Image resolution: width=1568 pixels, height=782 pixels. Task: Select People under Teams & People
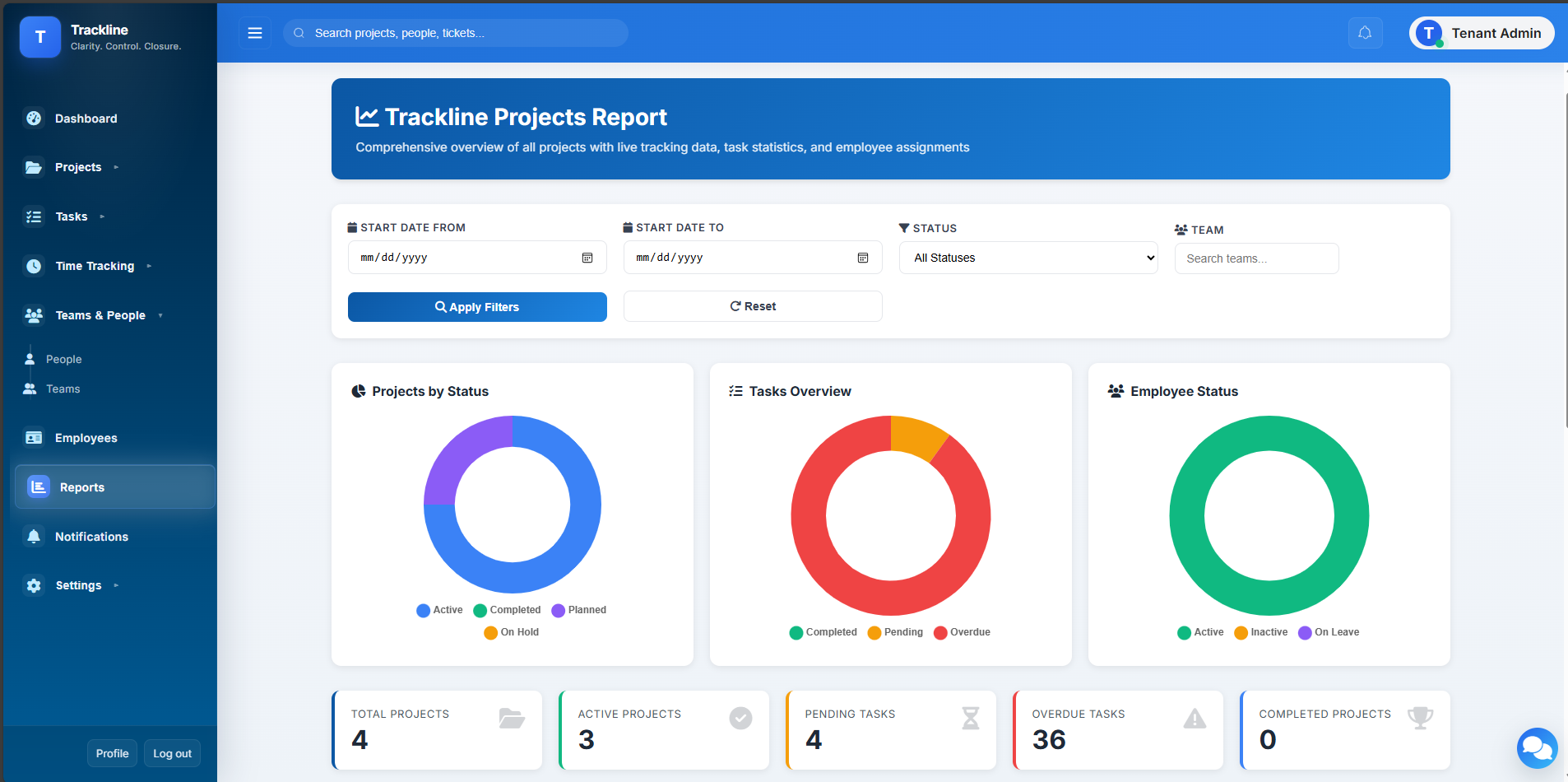point(63,360)
